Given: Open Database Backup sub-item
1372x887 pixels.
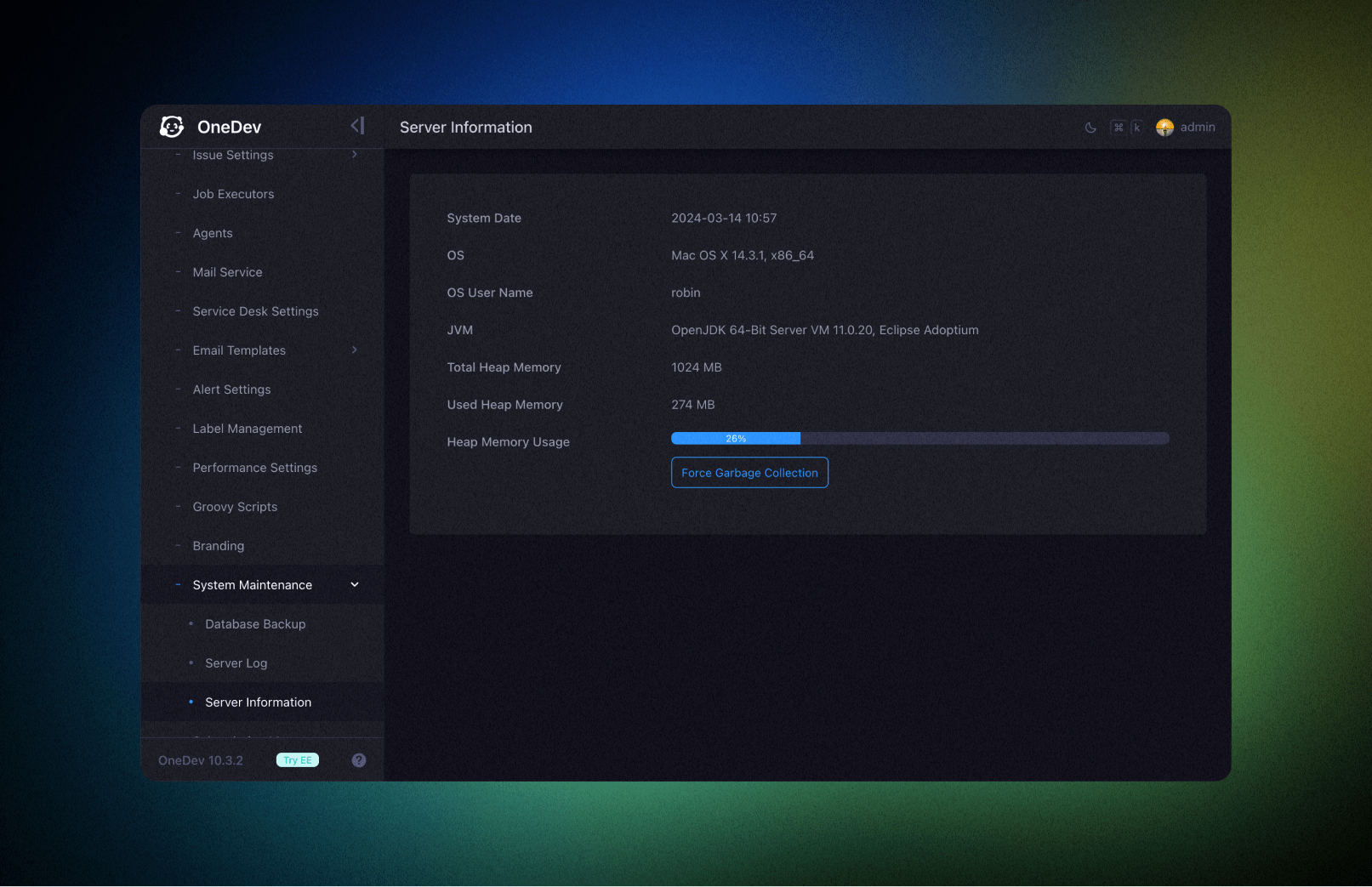Looking at the screenshot, I should click(x=255, y=624).
